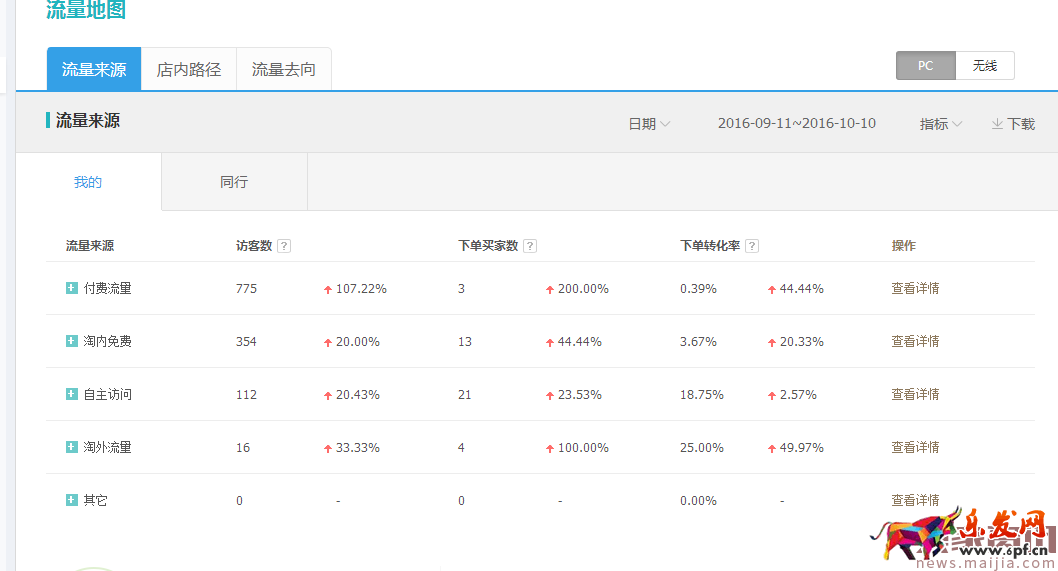The height and width of the screenshot is (571, 1058).
Task: Expand the 付费流量 row
Action: [x=71, y=288]
